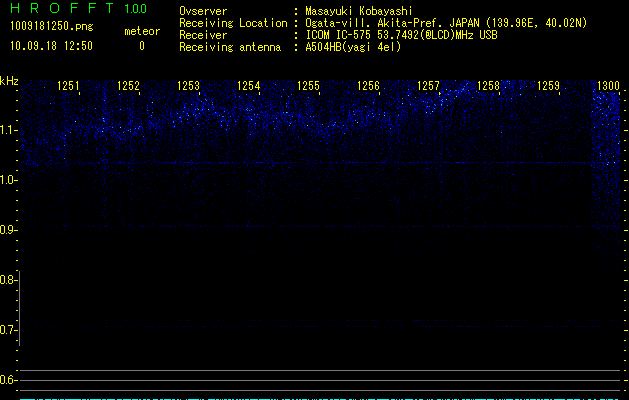Click the 1254 time marker
629x400 pixels.
(248, 86)
